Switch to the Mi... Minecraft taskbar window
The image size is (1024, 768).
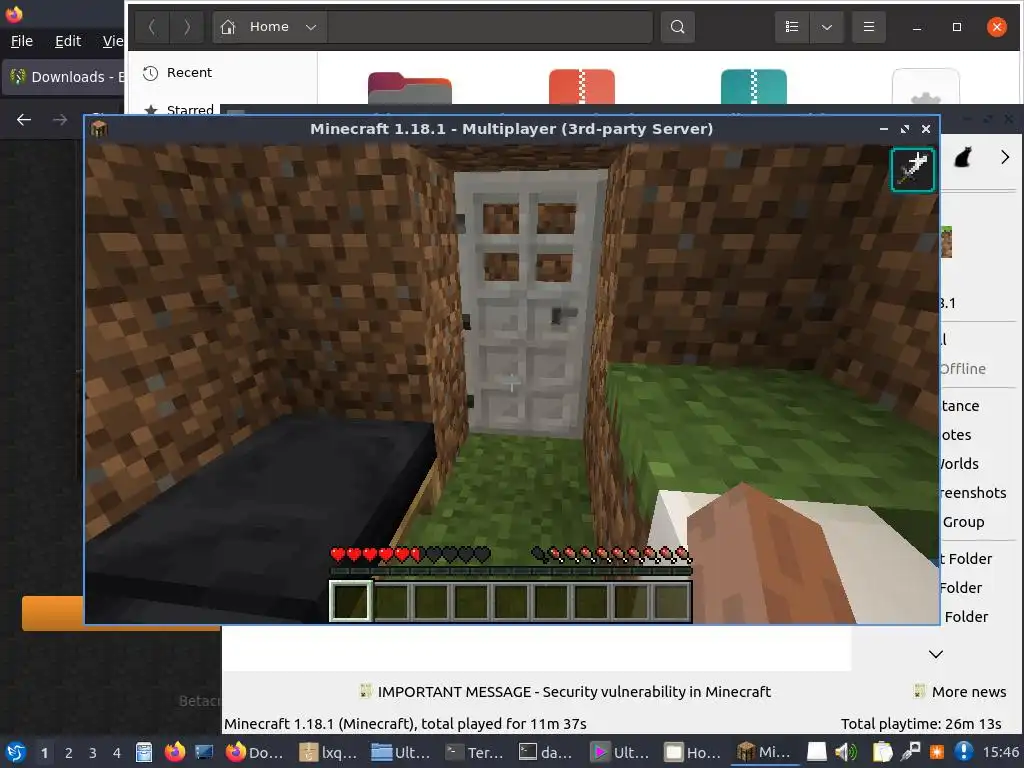(765, 752)
